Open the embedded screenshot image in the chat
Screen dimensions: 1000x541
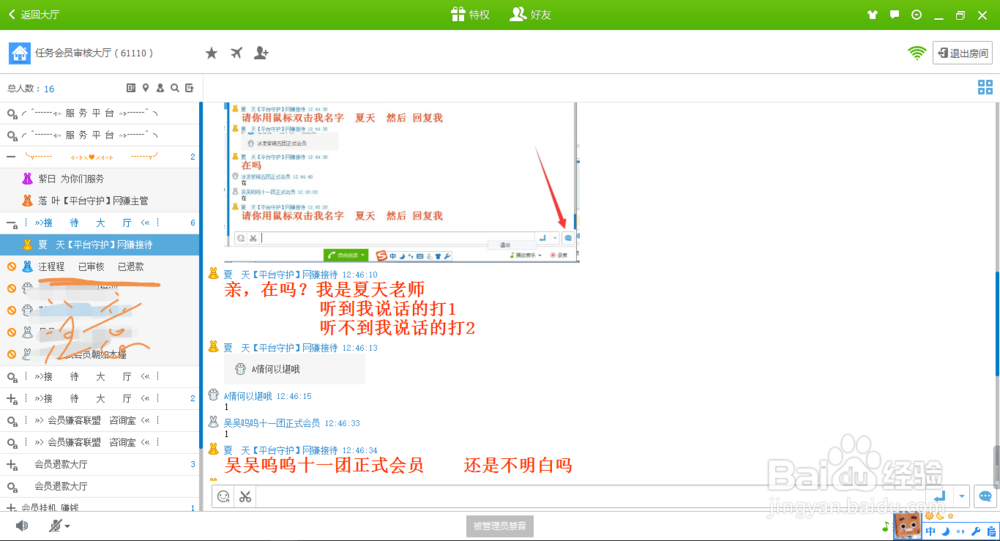coord(402,182)
